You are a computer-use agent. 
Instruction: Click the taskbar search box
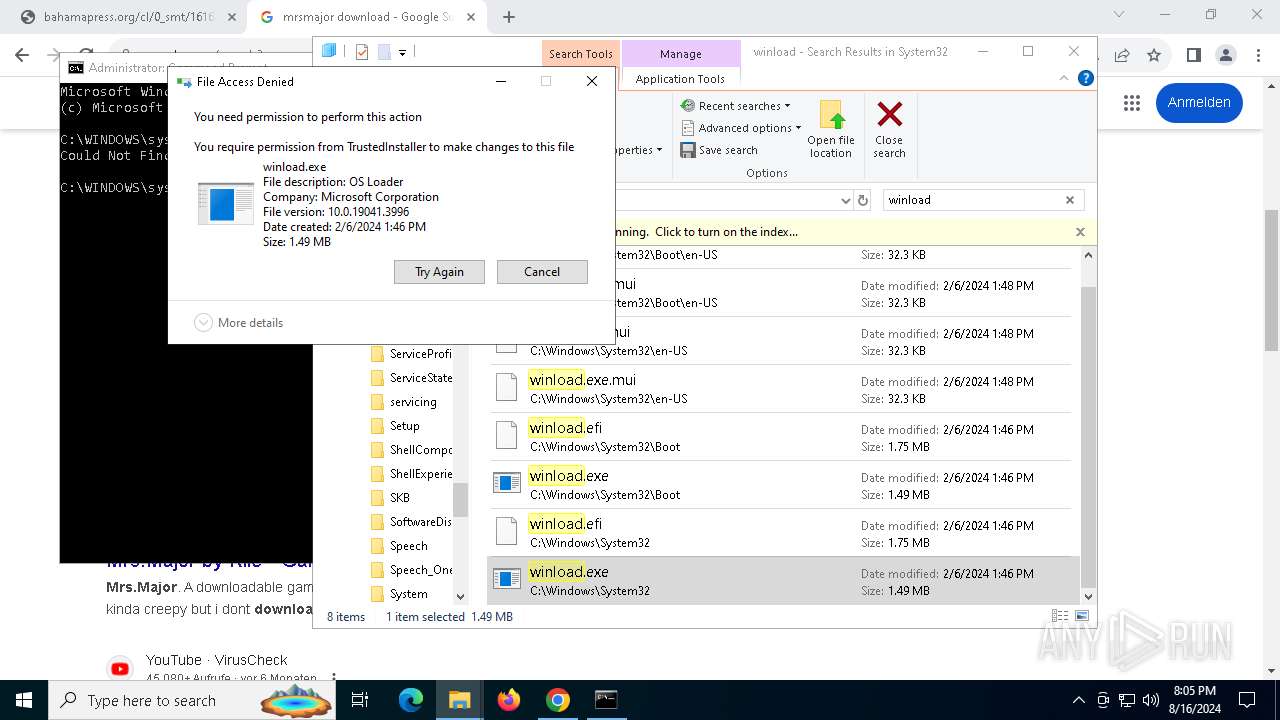194,700
